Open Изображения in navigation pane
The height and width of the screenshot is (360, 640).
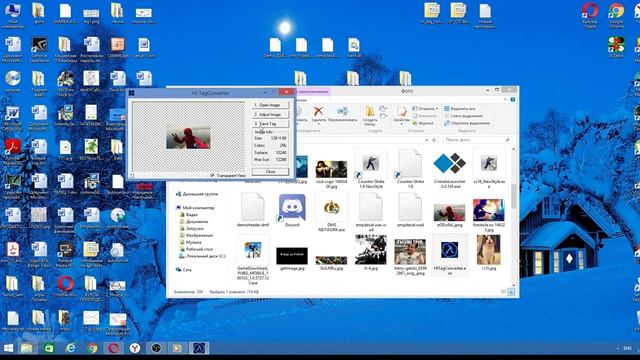196,235
